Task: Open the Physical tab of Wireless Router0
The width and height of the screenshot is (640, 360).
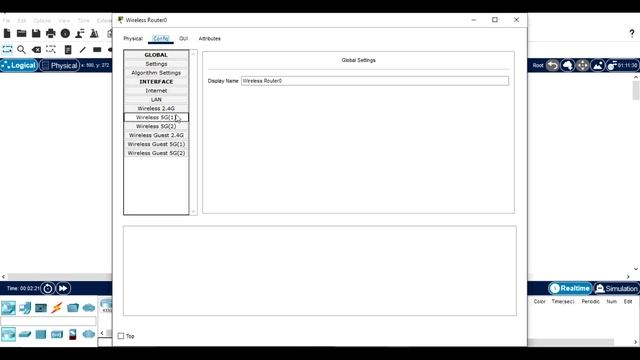Action: tap(133, 38)
